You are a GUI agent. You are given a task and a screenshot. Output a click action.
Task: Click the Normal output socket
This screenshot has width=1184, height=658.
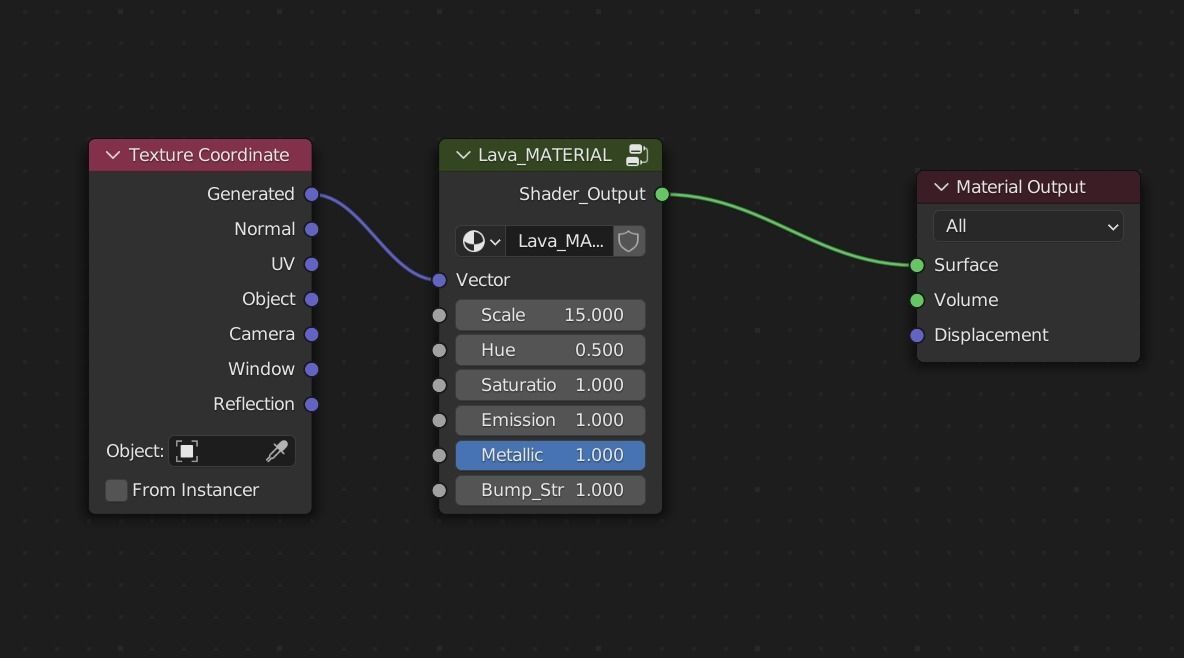(311, 229)
